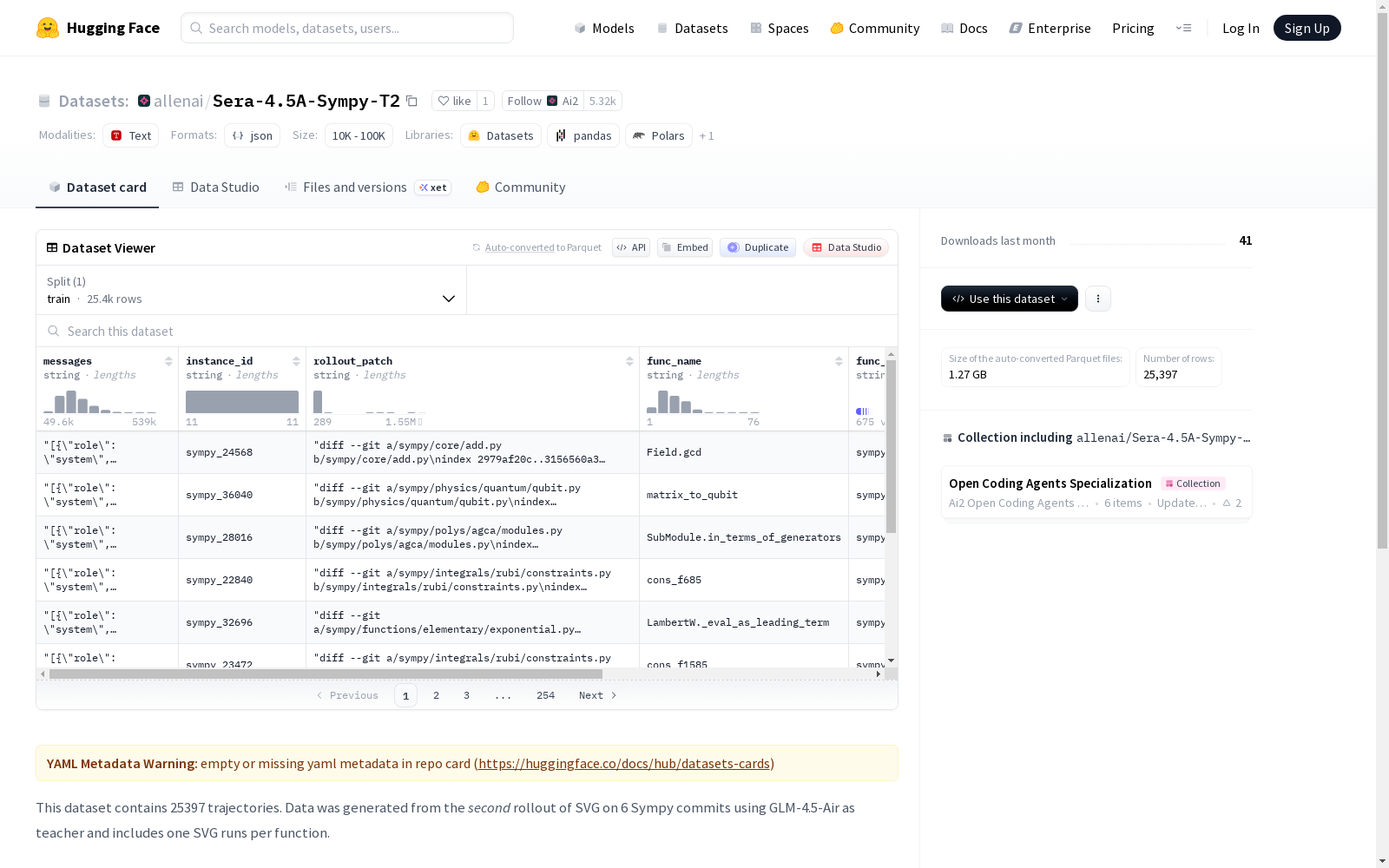Viewport: 1389px width, 868px height.
Task: Open the datasets-cards documentation link
Action: [624, 764]
